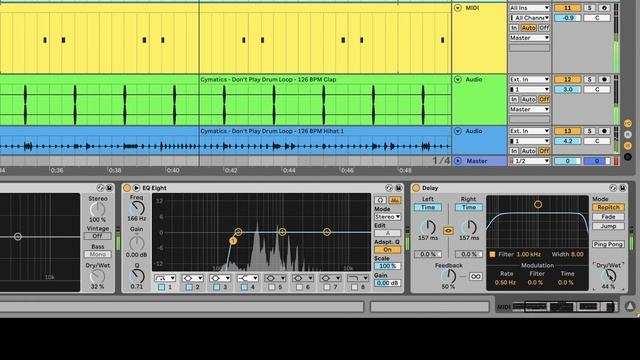Set monitor In on green Audio track
The height and width of the screenshot is (360, 640).
[514, 99]
